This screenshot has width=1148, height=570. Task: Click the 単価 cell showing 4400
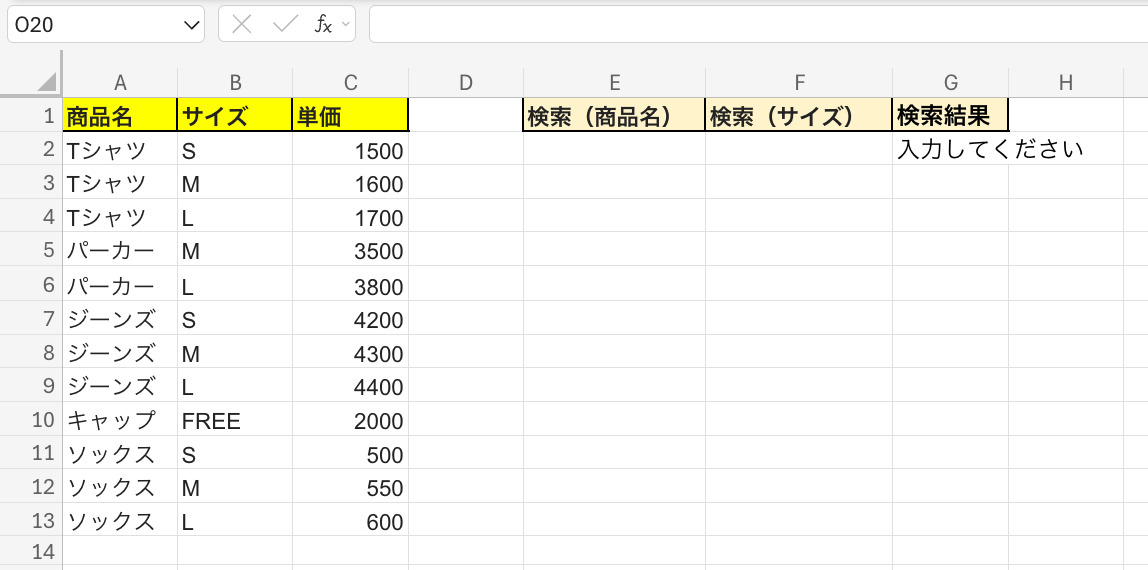click(x=351, y=386)
